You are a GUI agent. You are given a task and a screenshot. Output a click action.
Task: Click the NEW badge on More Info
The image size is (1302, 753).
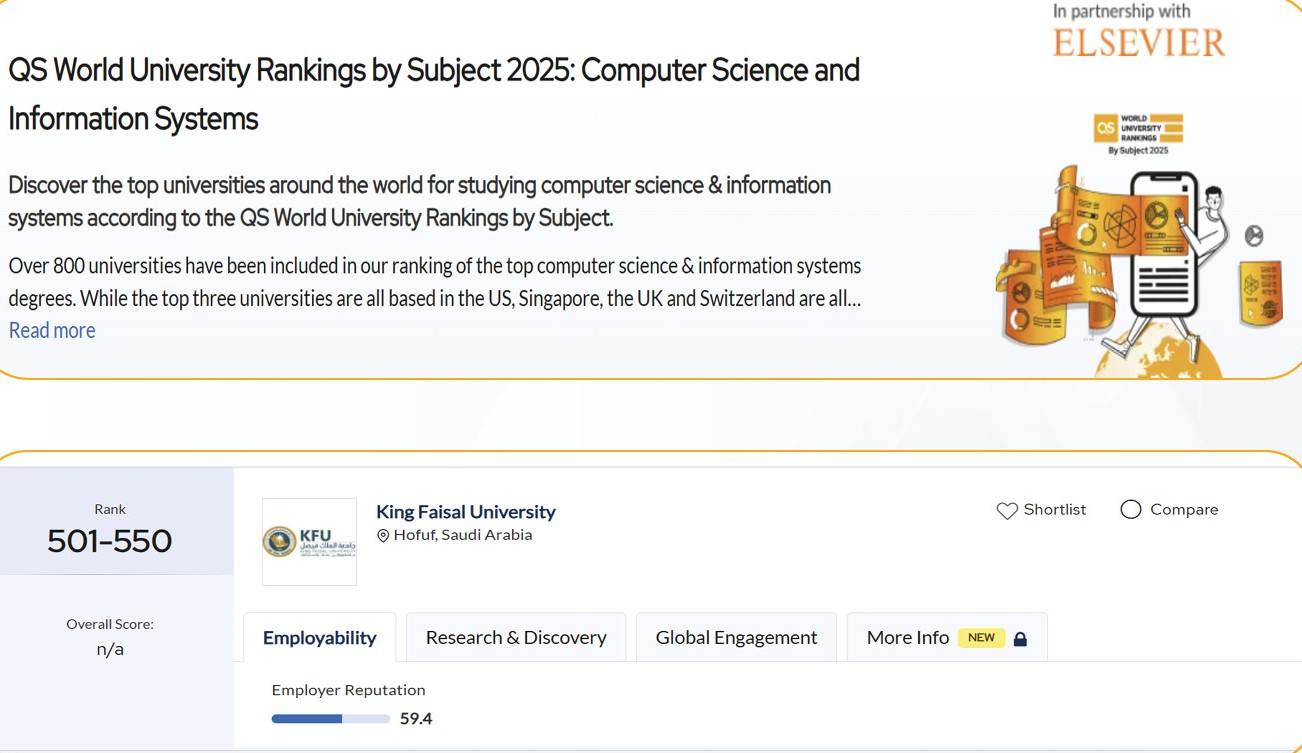click(981, 638)
